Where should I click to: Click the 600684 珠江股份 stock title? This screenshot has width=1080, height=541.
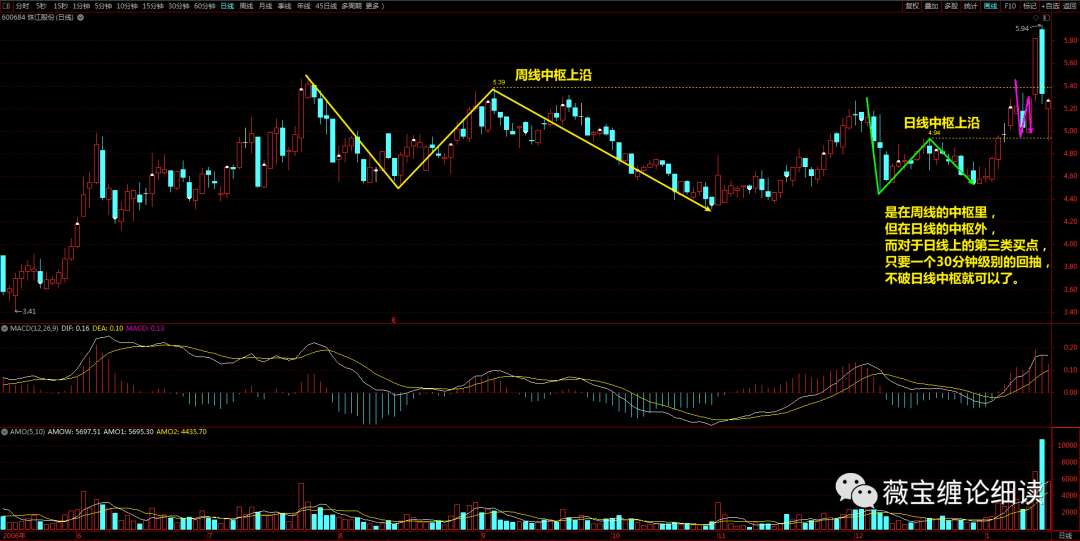(38, 17)
